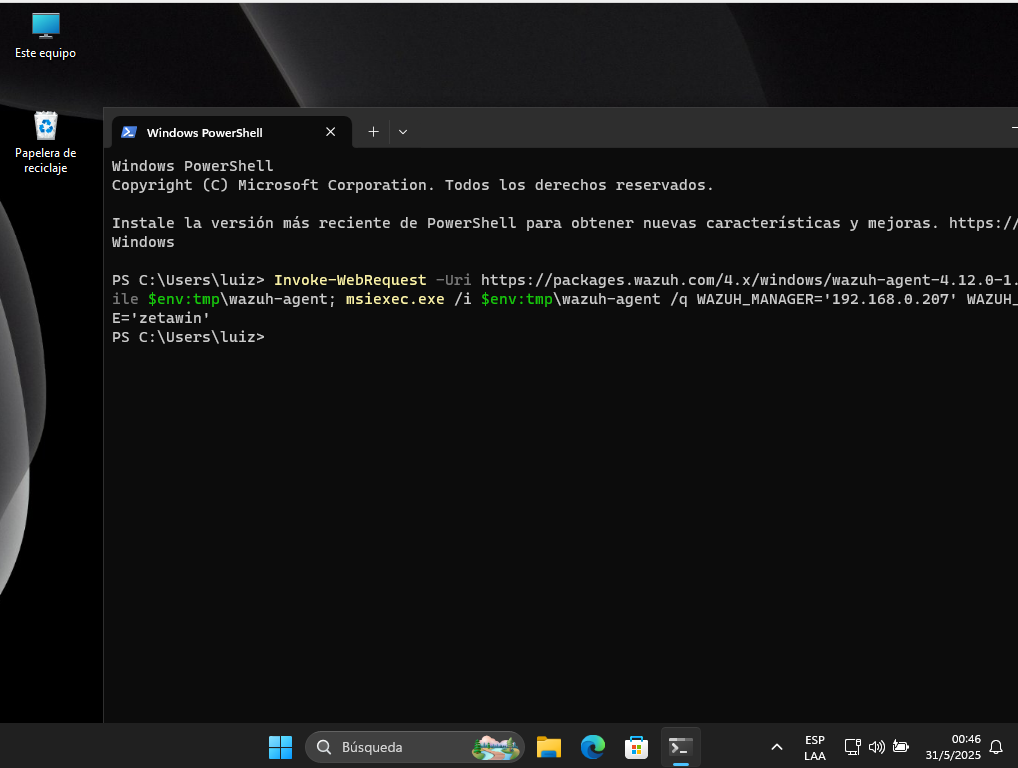
Task: Open the notifications bell
Action: click(995, 747)
